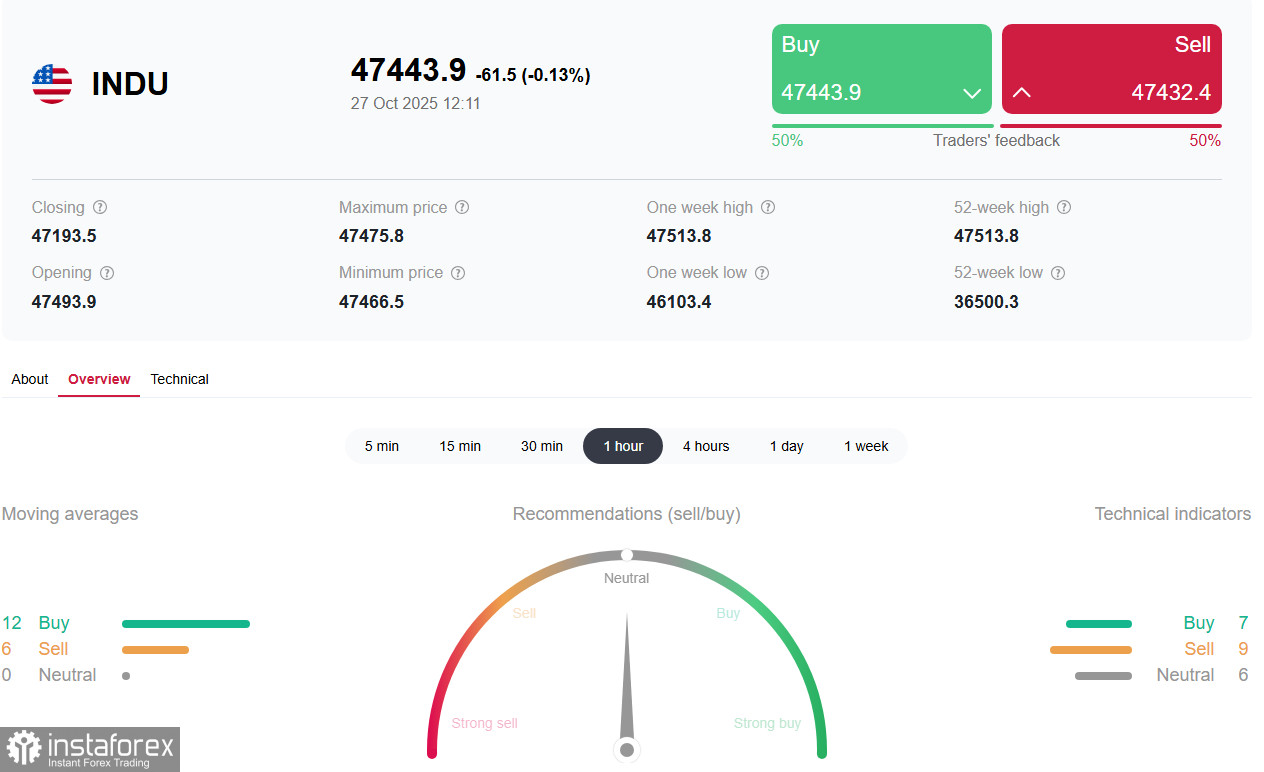The image size is (1264, 772).
Task: Click the up chevron on the Sell button
Action: tap(1021, 92)
